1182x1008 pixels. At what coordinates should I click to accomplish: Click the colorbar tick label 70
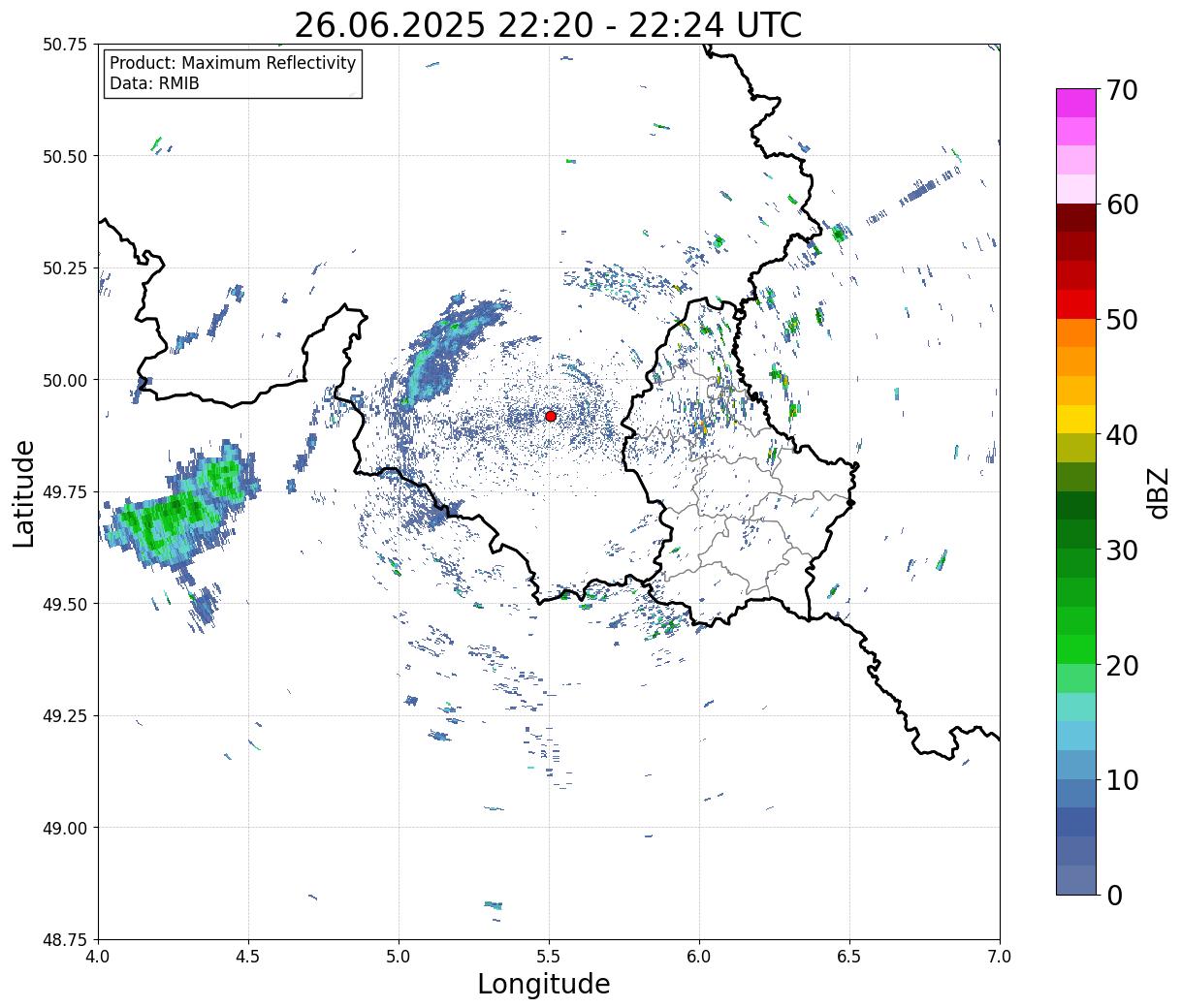[1123, 90]
